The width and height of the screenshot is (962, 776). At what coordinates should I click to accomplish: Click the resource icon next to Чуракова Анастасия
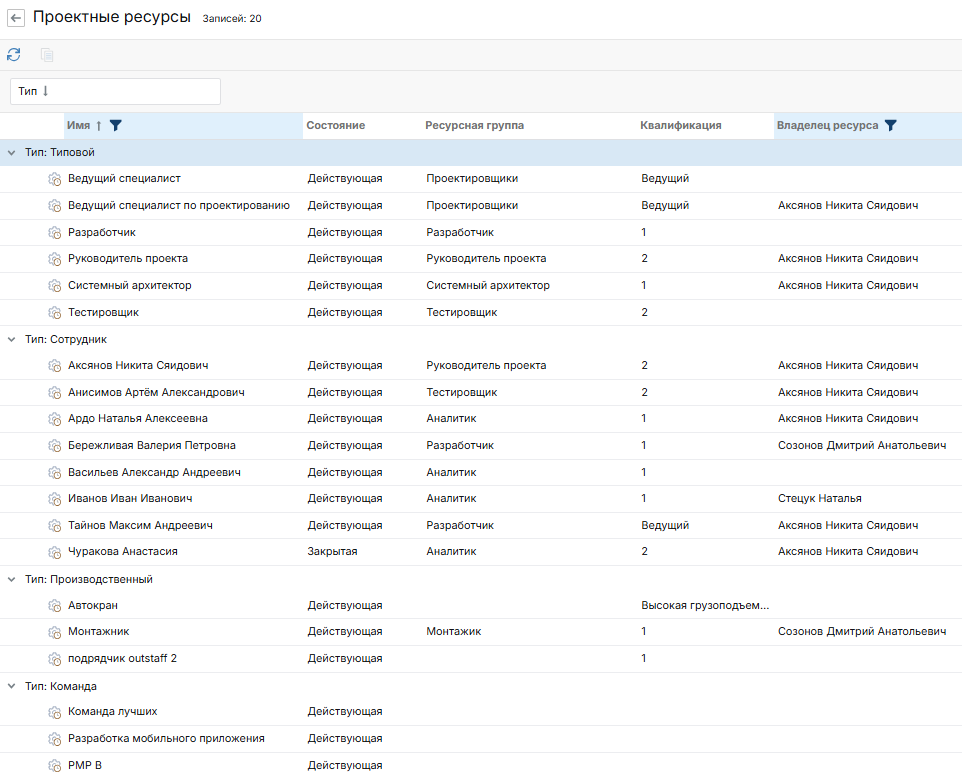pyautogui.click(x=55, y=552)
